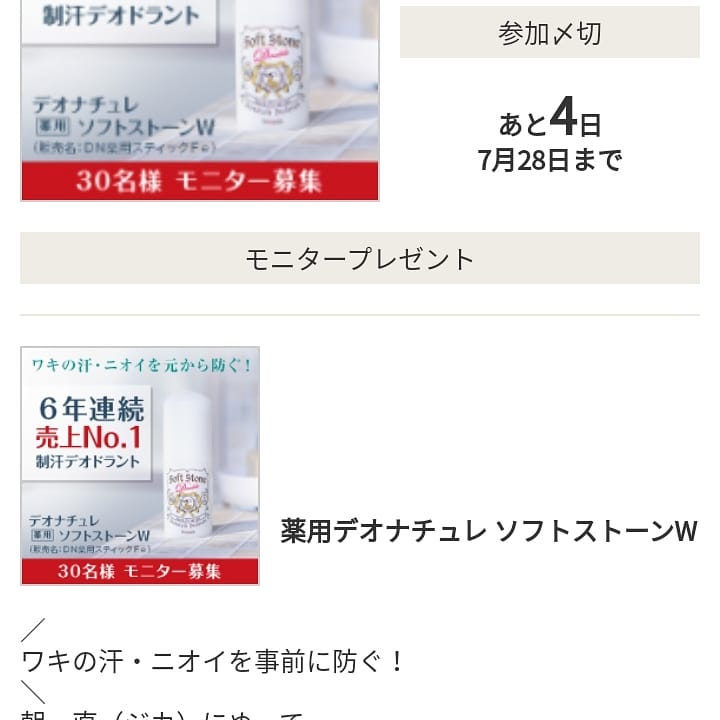
Task: Click the teal ワキの汗・ニオイを元から防ぐ! caption
Action: pos(141,366)
